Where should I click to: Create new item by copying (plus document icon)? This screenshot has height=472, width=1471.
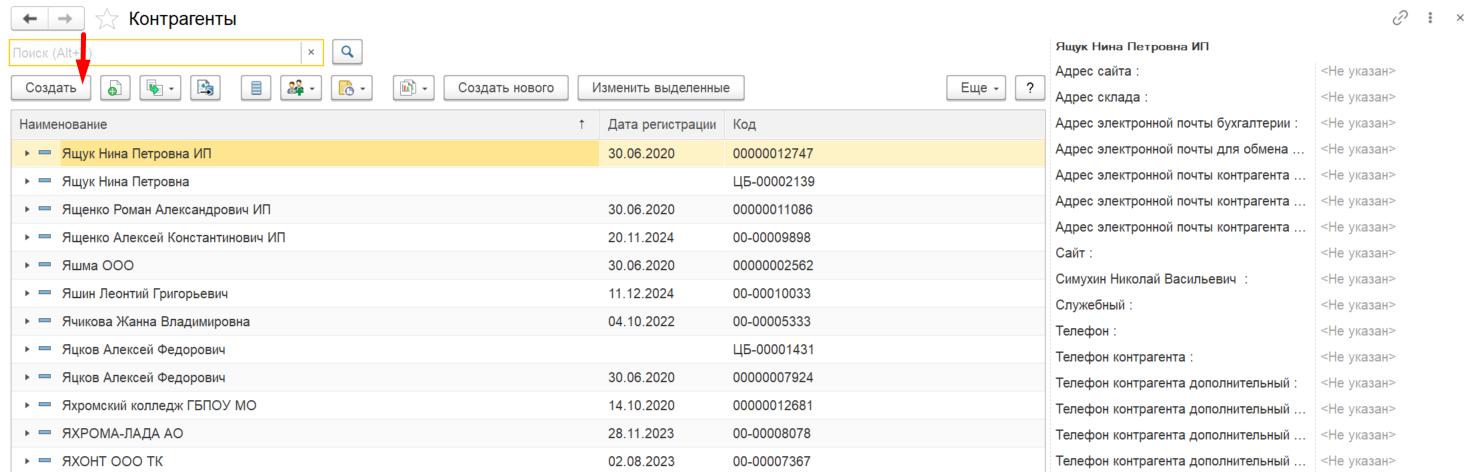115,88
